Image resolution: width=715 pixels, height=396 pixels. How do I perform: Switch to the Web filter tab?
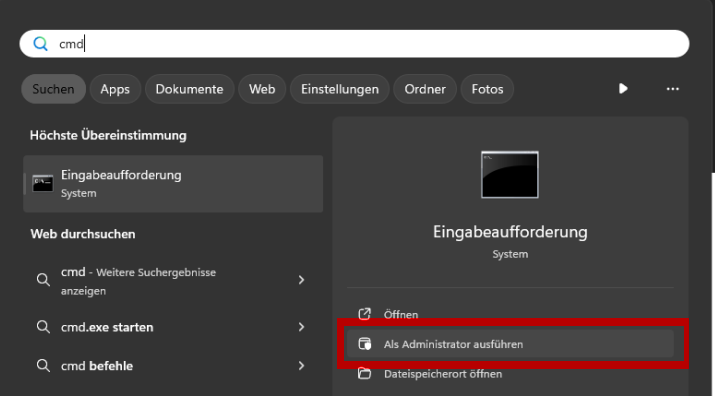[x=262, y=89]
